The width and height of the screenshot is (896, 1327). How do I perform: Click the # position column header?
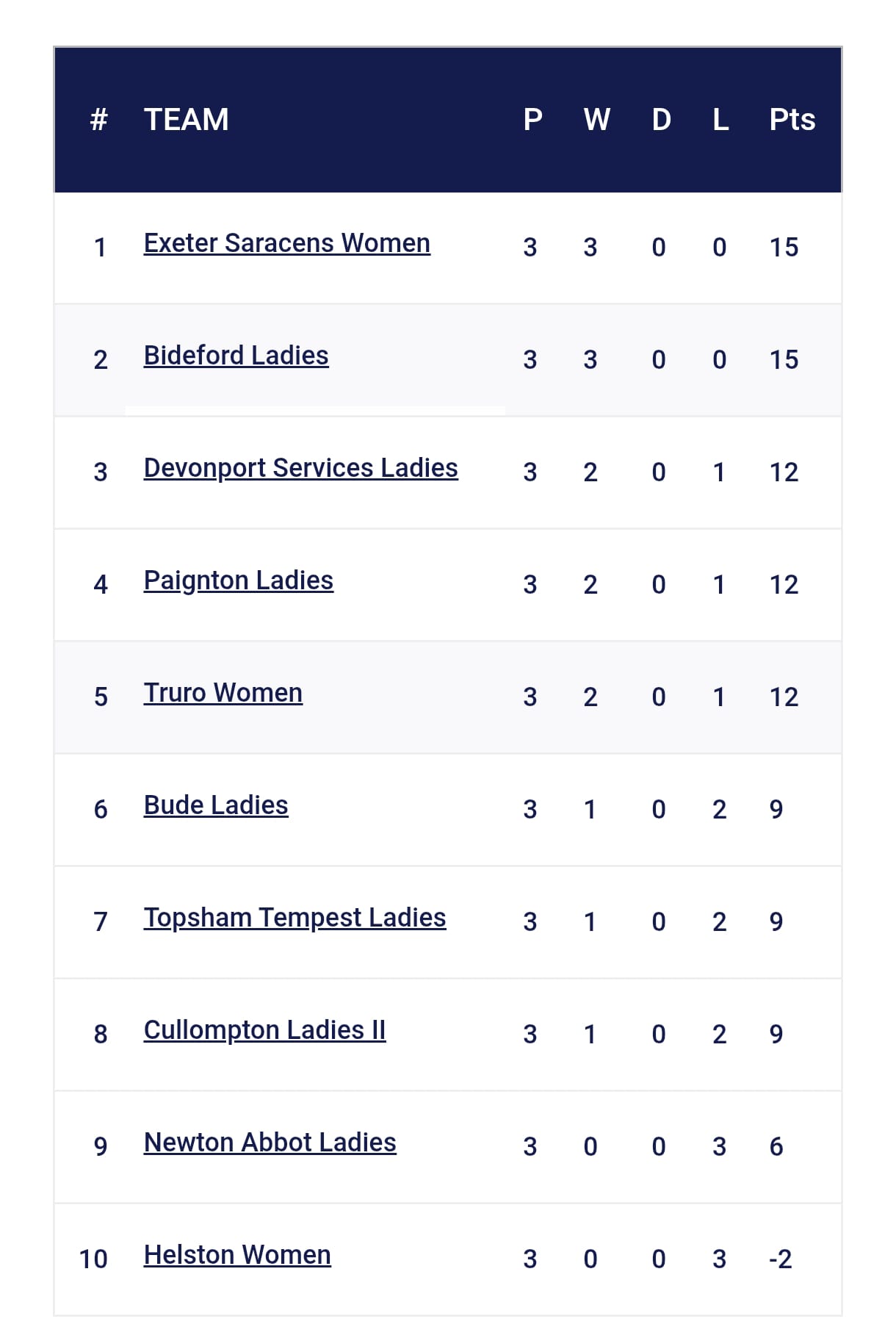(x=99, y=120)
